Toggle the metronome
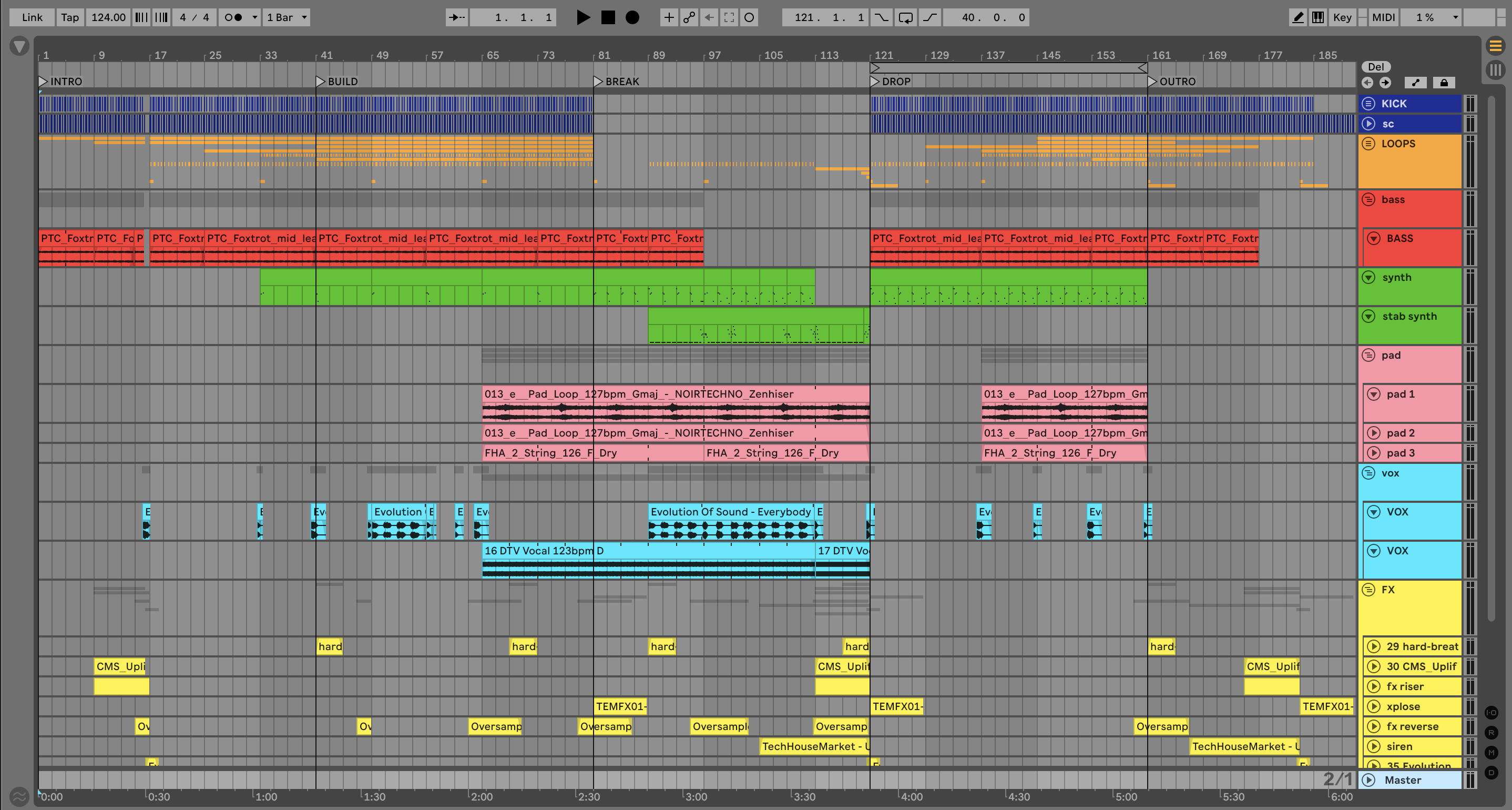 [233, 17]
